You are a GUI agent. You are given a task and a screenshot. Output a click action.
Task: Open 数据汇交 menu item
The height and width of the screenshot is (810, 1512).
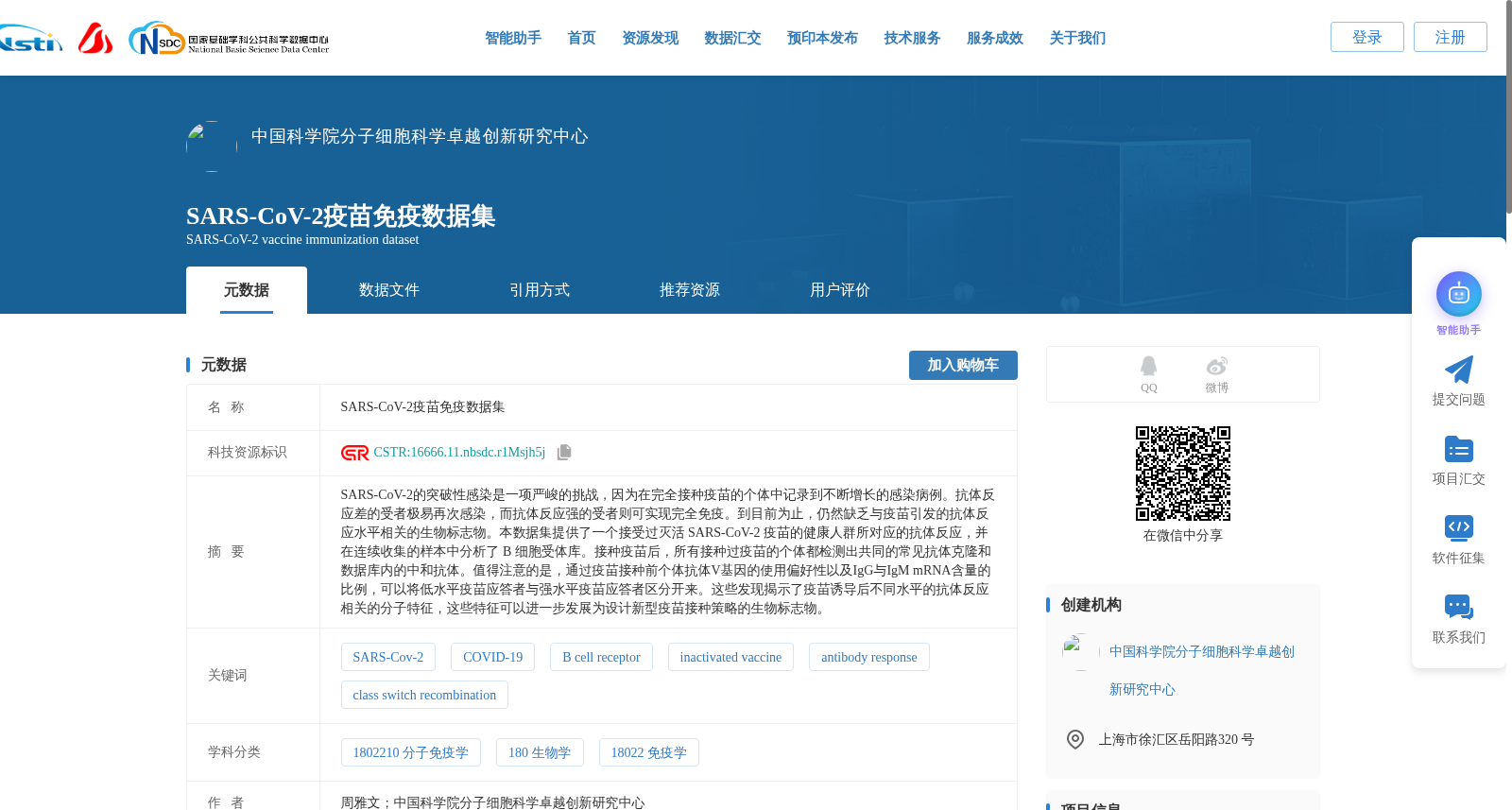click(732, 38)
